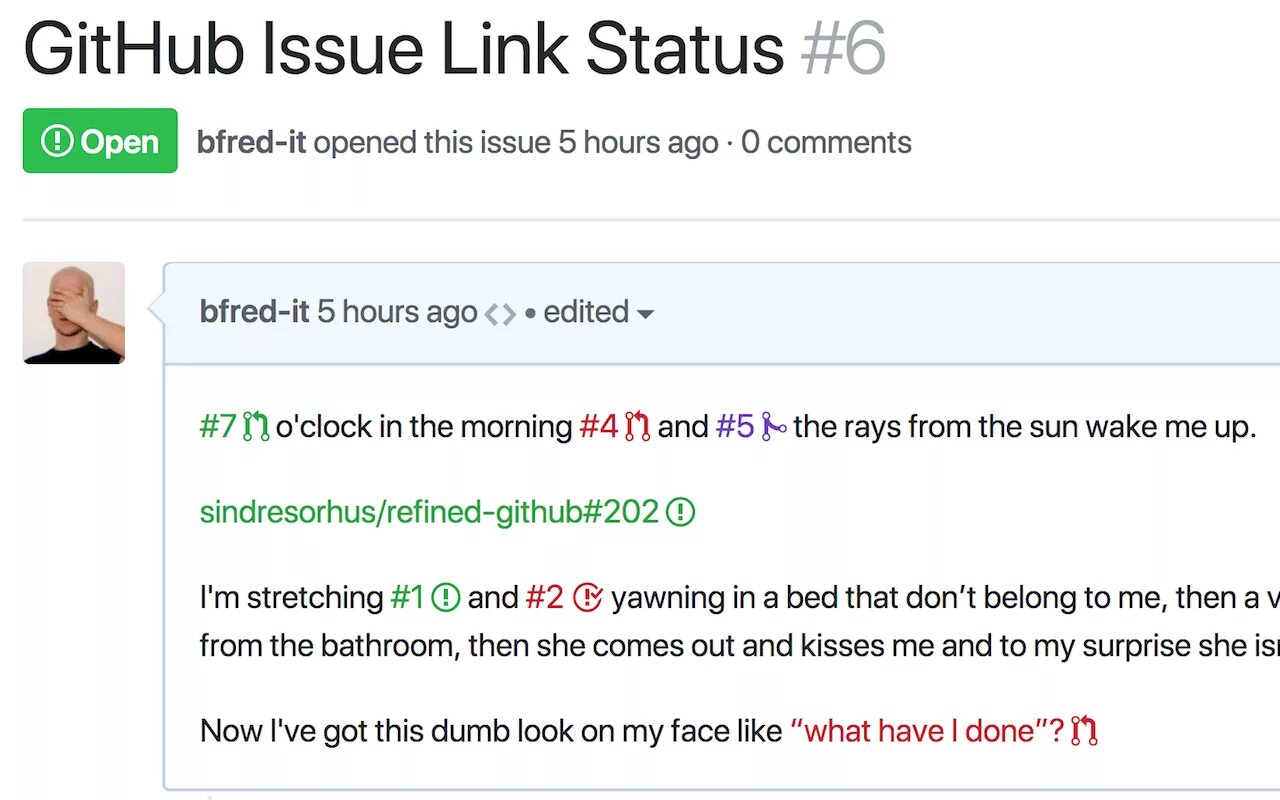This screenshot has height=800, width=1280.
Task: Expand the edited history dropdown arrow
Action: (x=645, y=314)
